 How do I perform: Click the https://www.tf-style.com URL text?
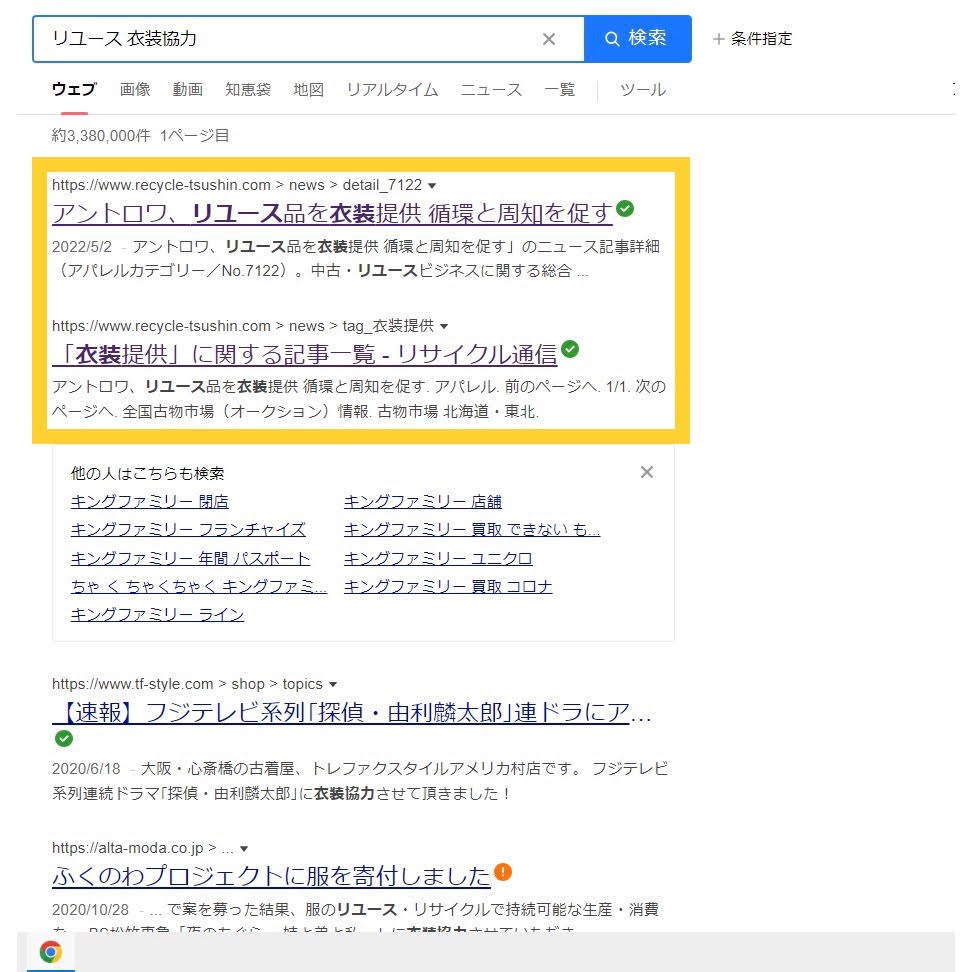pyautogui.click(x=133, y=684)
